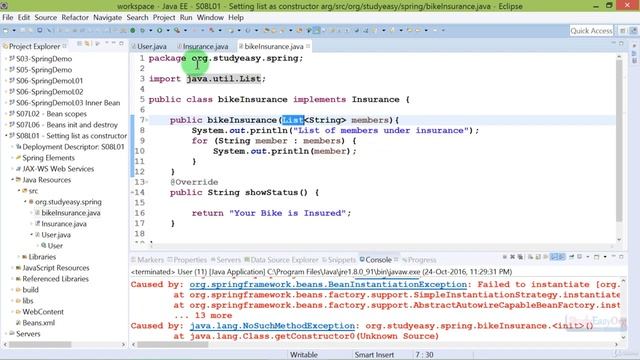The image size is (640, 360).
Task: Click the Servers folder icon in tree
Action: 12,333
